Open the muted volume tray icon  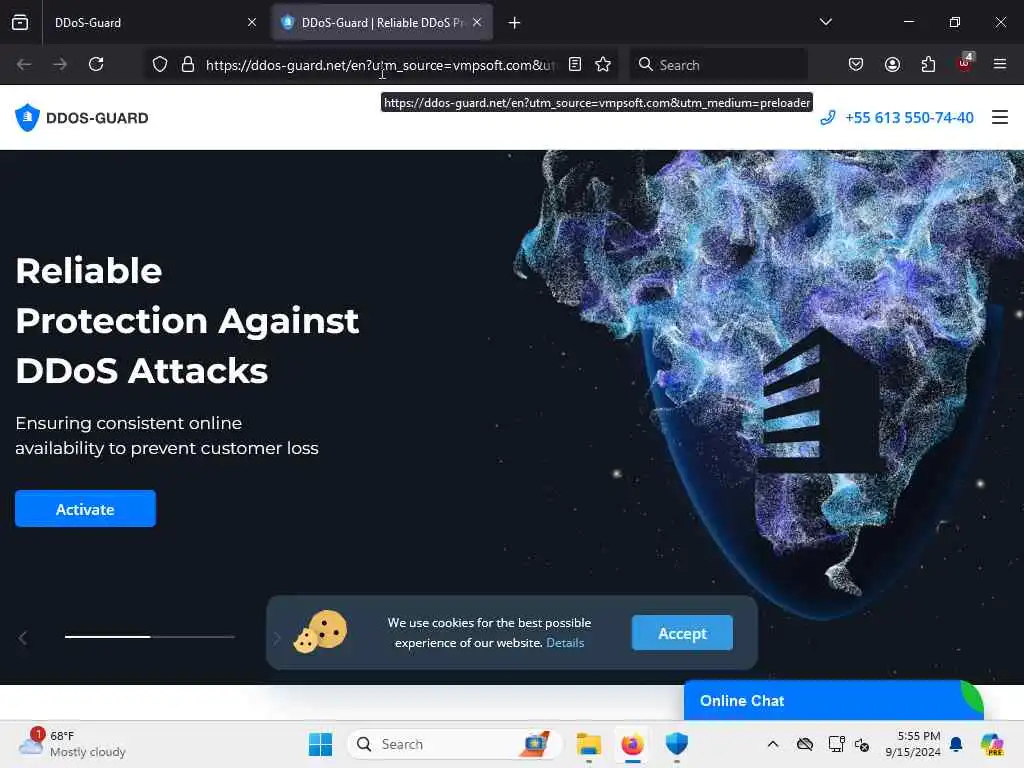pos(862,745)
